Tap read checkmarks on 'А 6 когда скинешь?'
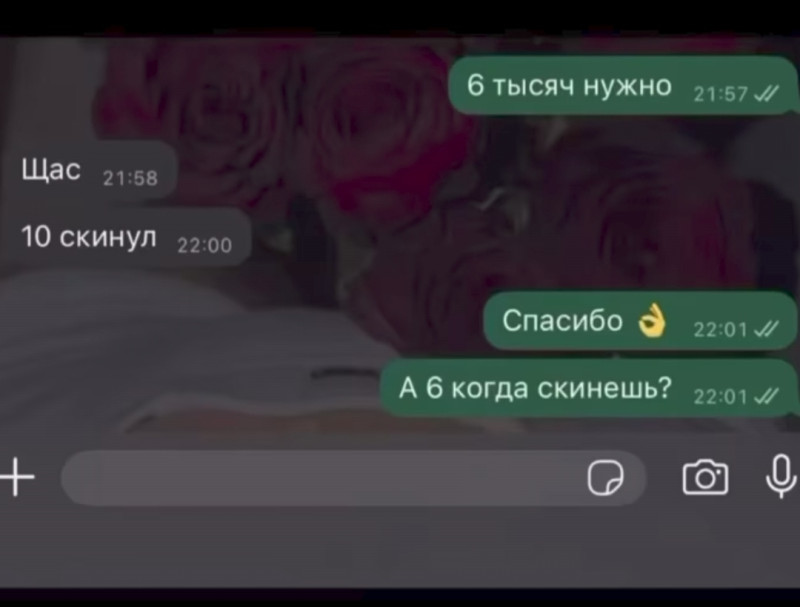 [x=766, y=396]
